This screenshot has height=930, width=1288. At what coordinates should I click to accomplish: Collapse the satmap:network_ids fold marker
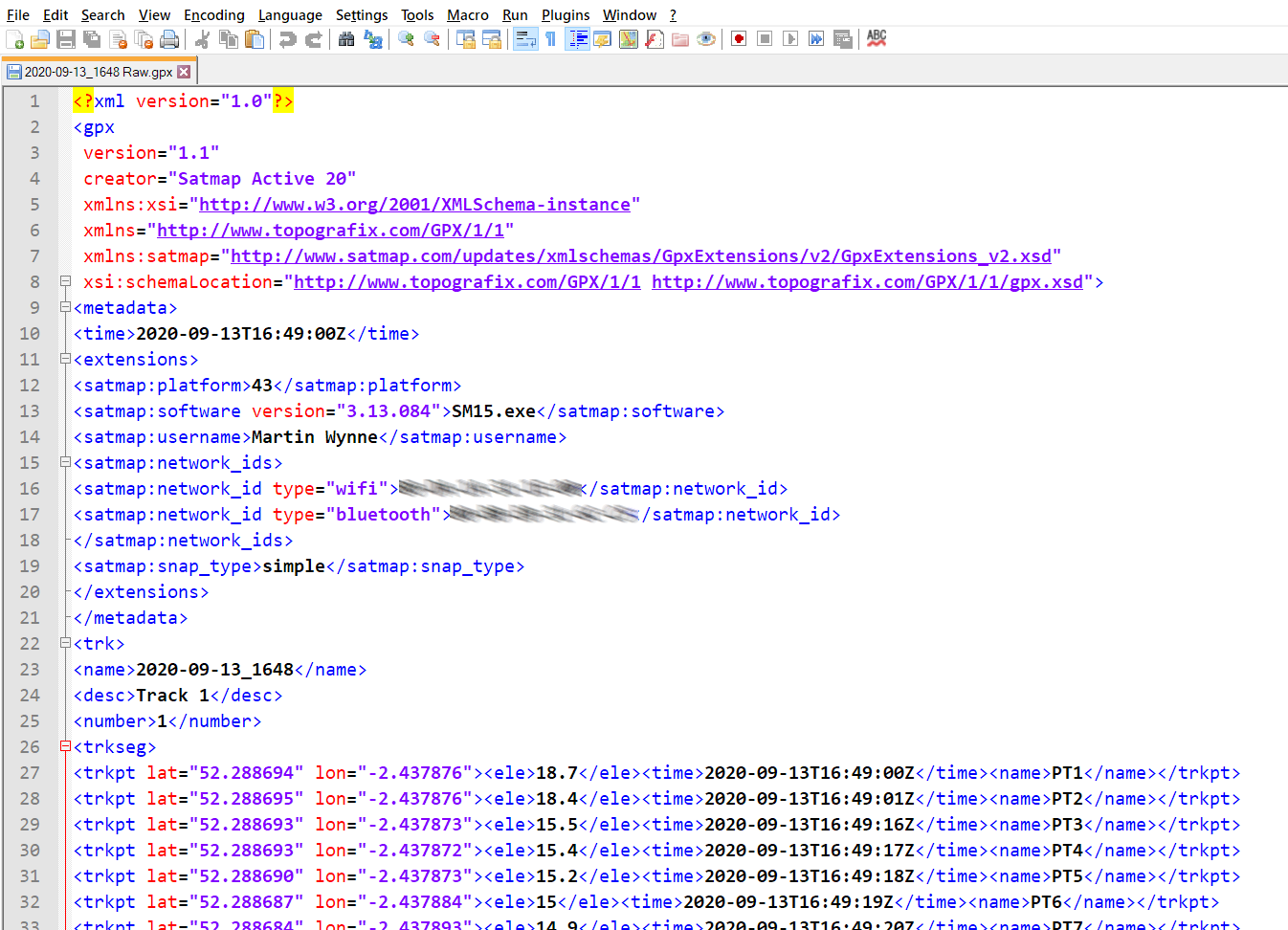click(x=65, y=462)
